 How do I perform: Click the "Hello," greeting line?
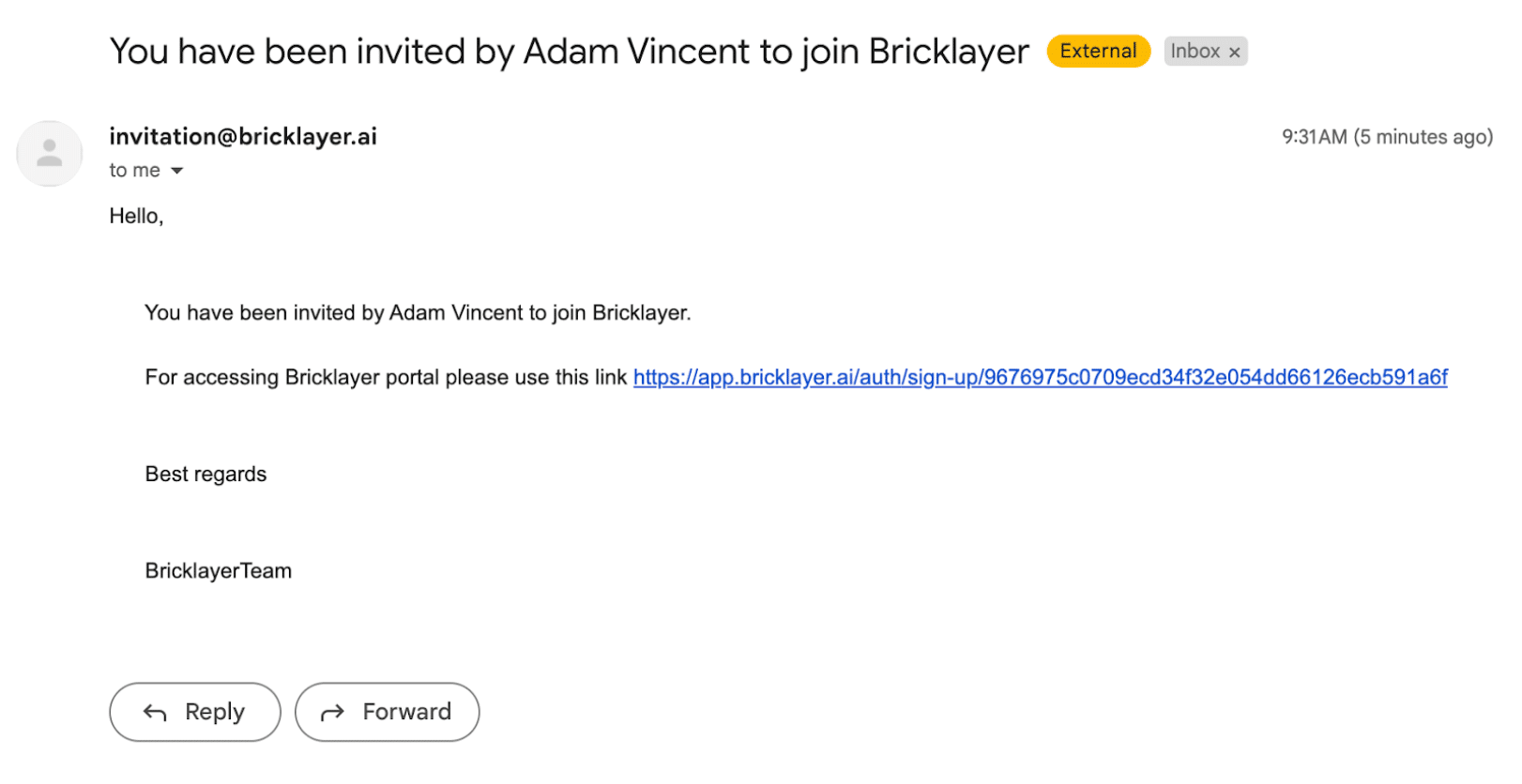[x=136, y=217]
